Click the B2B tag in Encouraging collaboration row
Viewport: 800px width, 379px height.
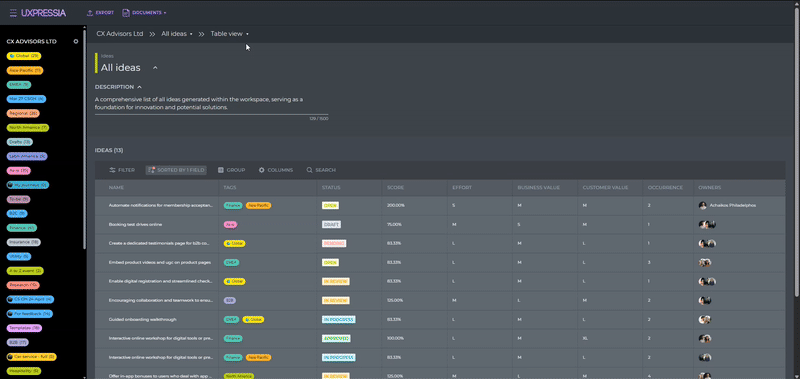[230, 300]
